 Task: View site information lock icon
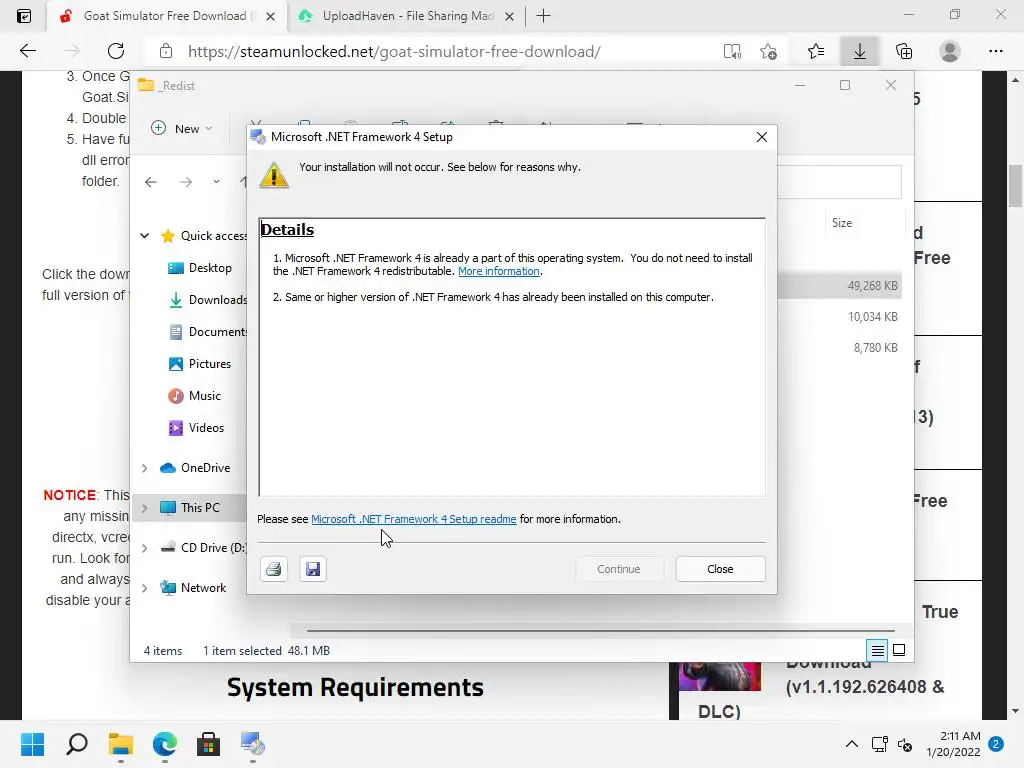tap(166, 51)
